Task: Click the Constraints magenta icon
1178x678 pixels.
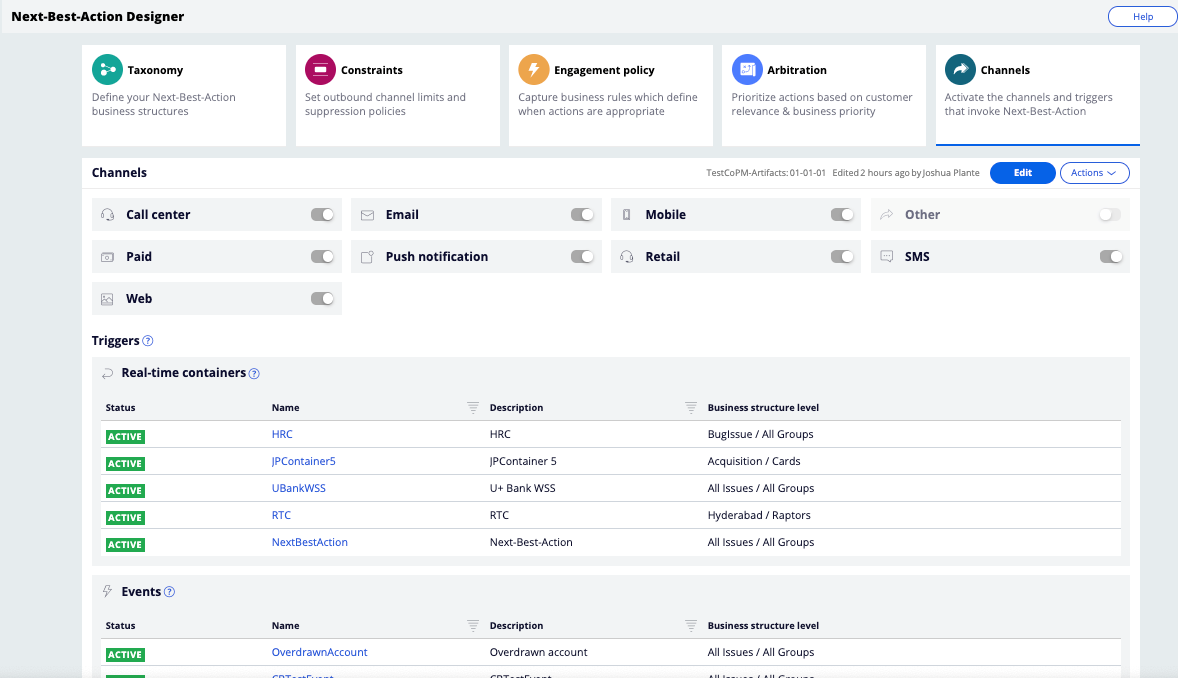Action: (320, 70)
